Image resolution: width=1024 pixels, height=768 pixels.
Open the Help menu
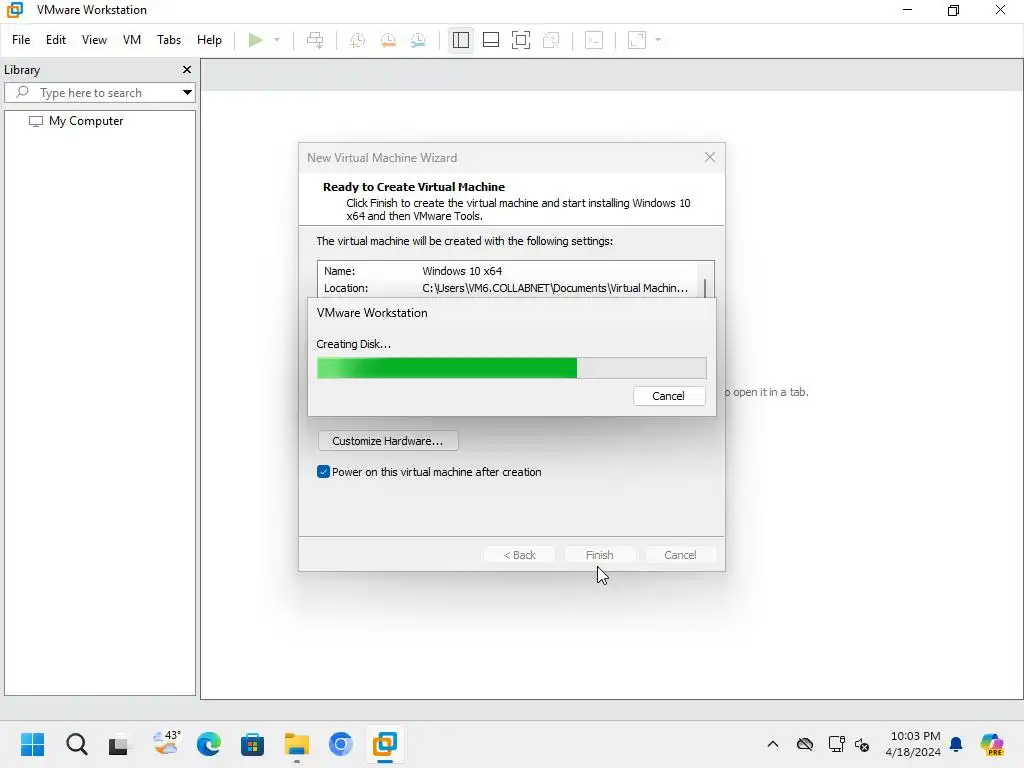point(209,40)
